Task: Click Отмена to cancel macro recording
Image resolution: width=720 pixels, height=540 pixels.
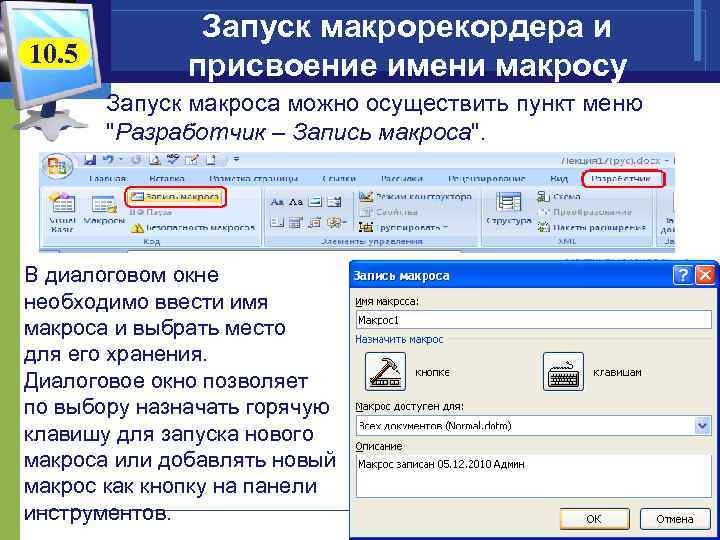Action: 675,519
